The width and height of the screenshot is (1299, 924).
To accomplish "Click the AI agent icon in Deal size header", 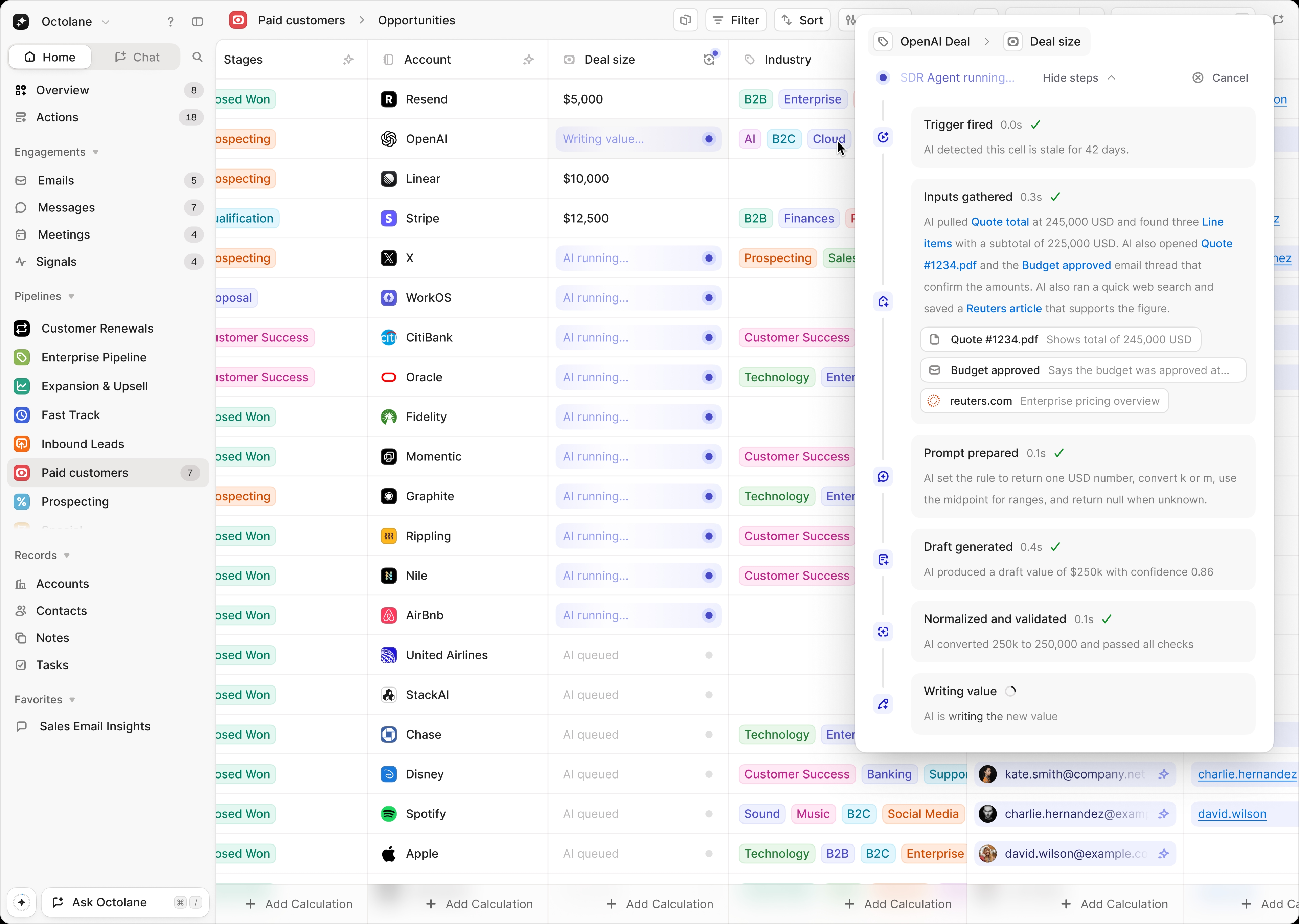I will (709, 59).
